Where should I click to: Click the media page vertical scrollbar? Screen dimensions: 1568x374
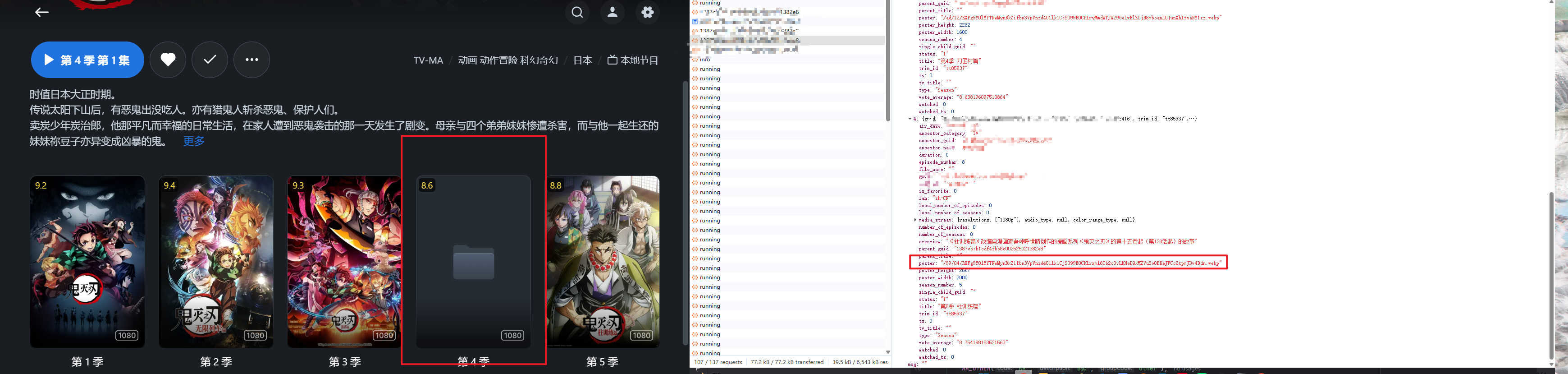click(x=686, y=213)
